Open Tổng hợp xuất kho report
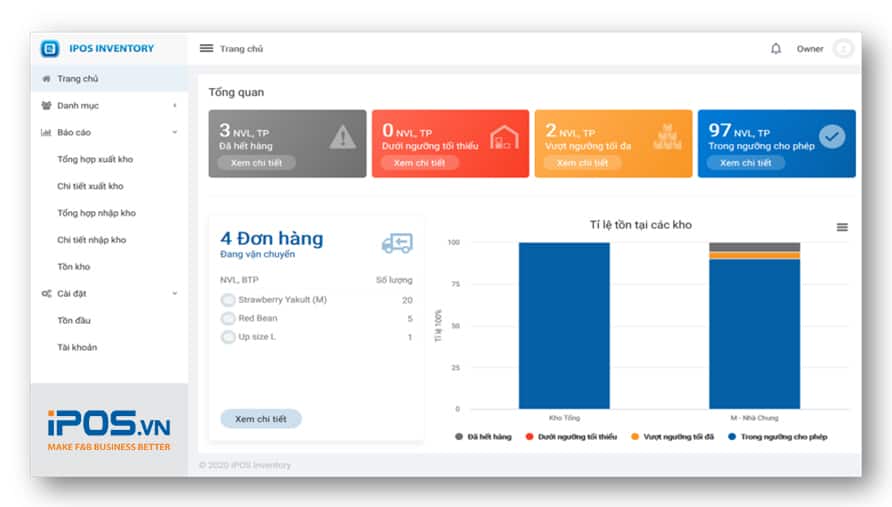This screenshot has width=892, height=507. point(95,159)
